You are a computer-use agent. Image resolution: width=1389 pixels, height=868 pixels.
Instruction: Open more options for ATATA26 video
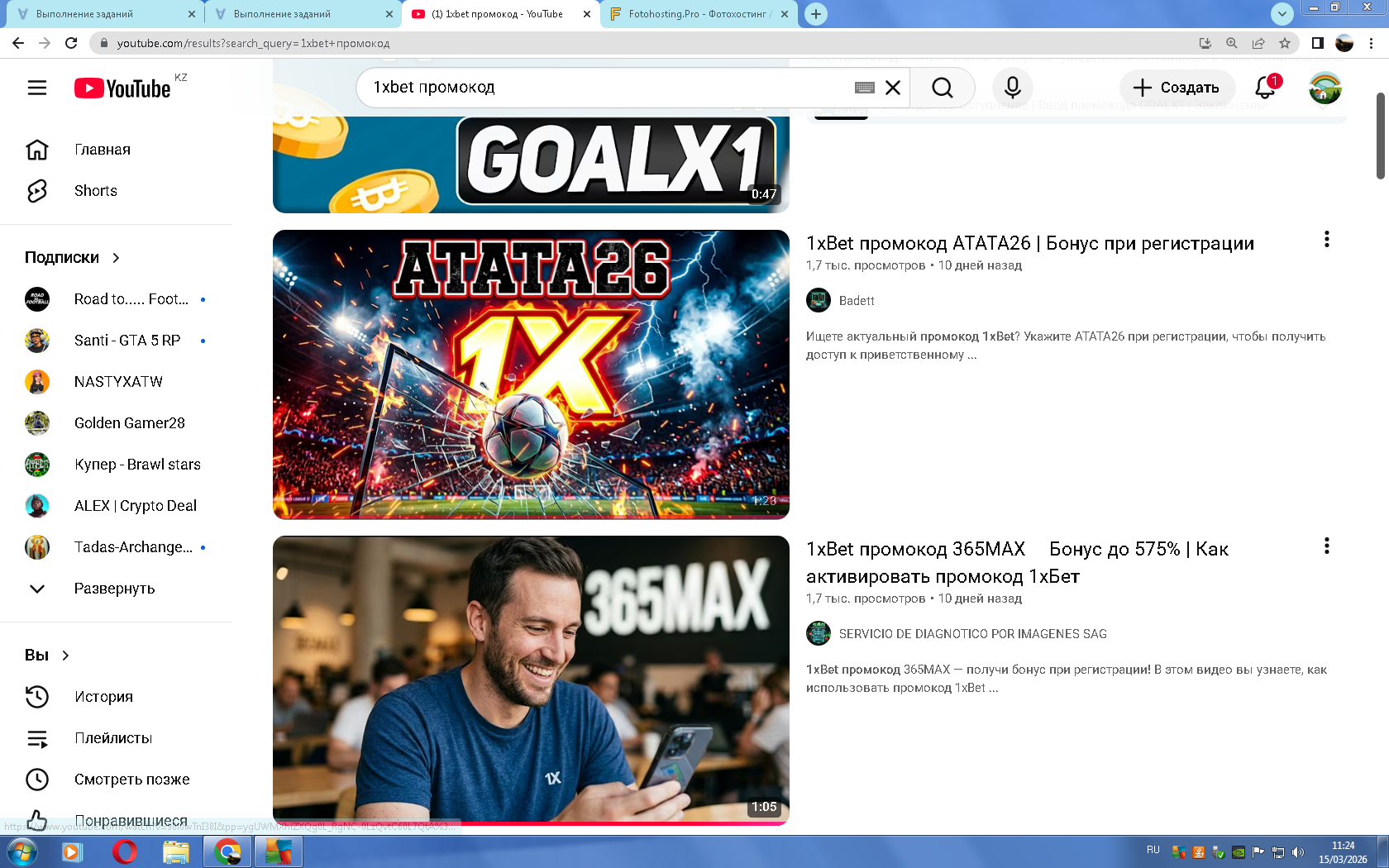click(1327, 240)
